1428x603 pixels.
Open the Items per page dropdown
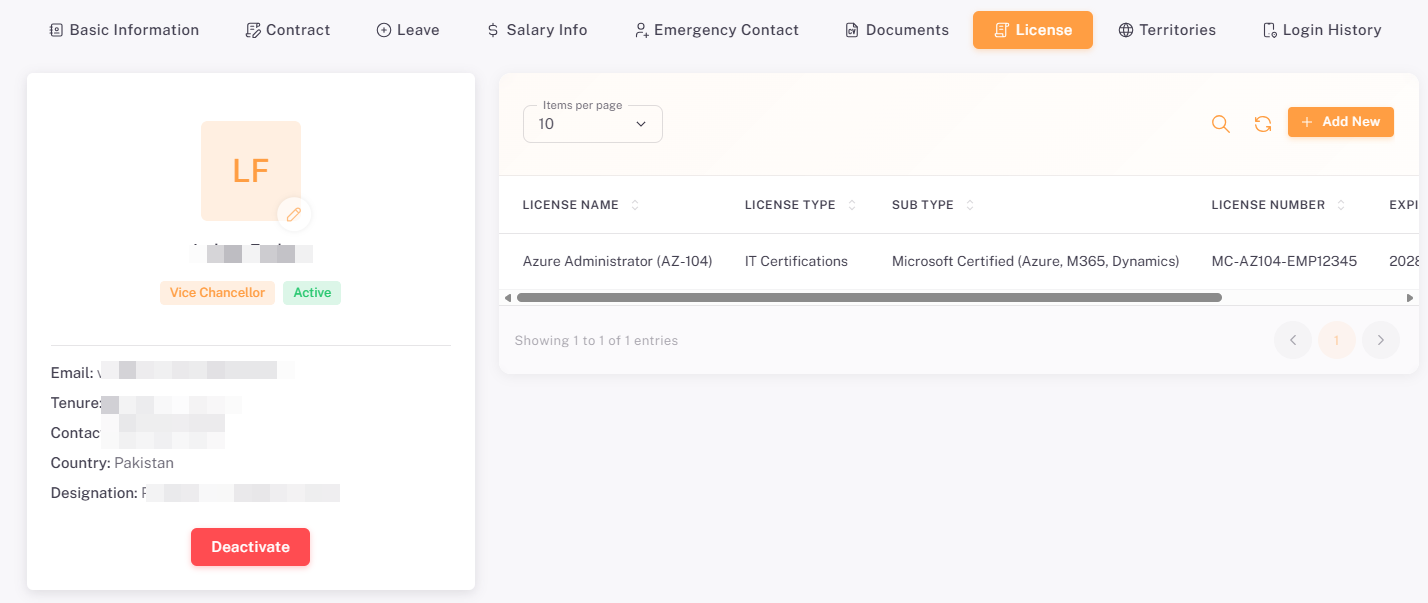pyautogui.click(x=593, y=124)
